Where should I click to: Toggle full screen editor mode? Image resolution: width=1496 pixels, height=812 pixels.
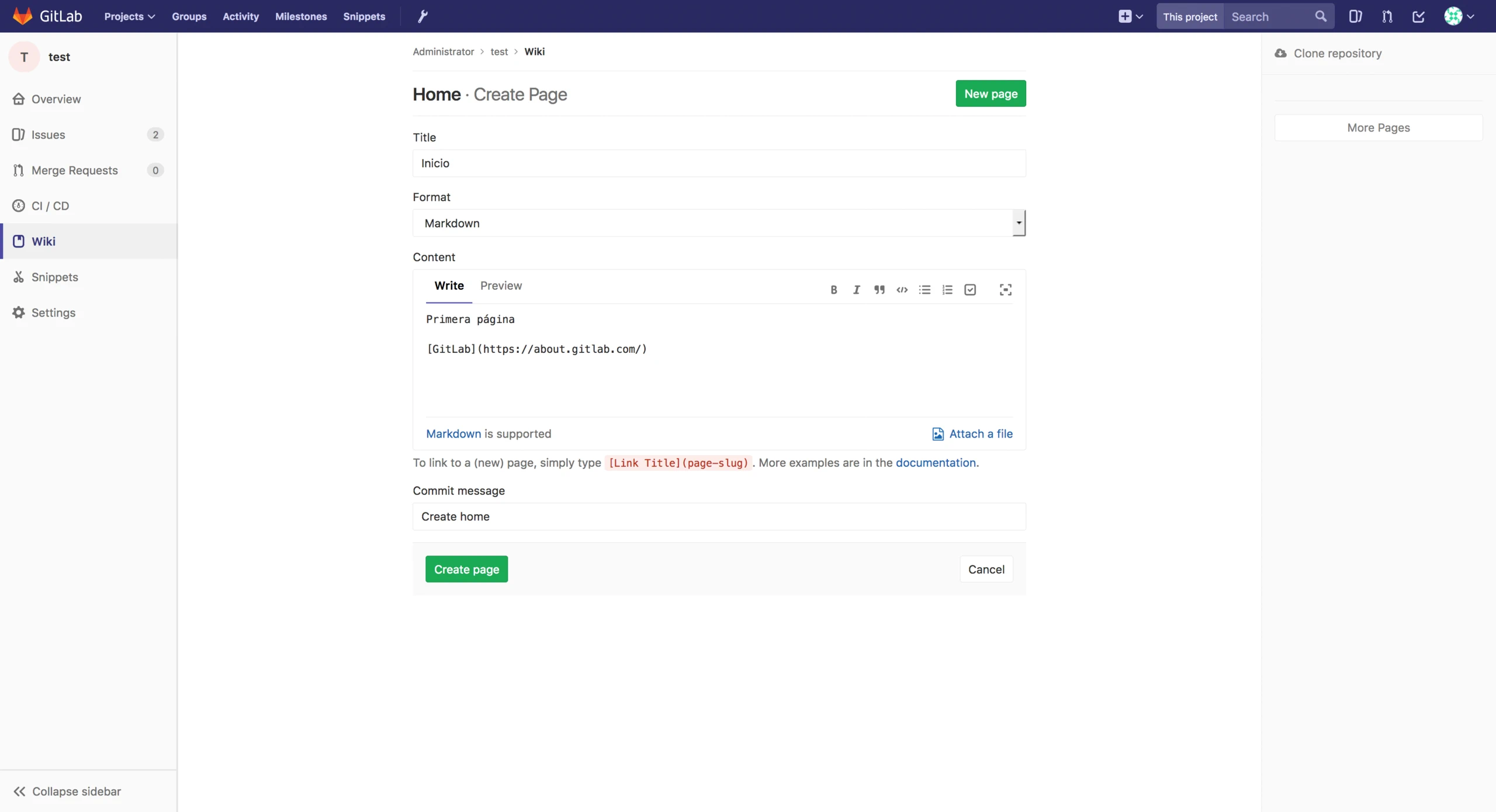coord(1005,290)
